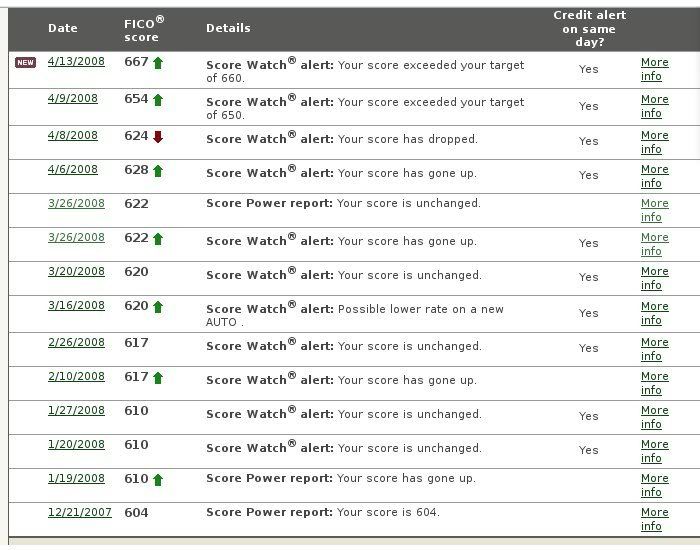Open More info for the 4/13/2008 row
The image size is (700, 550).
click(x=654, y=69)
